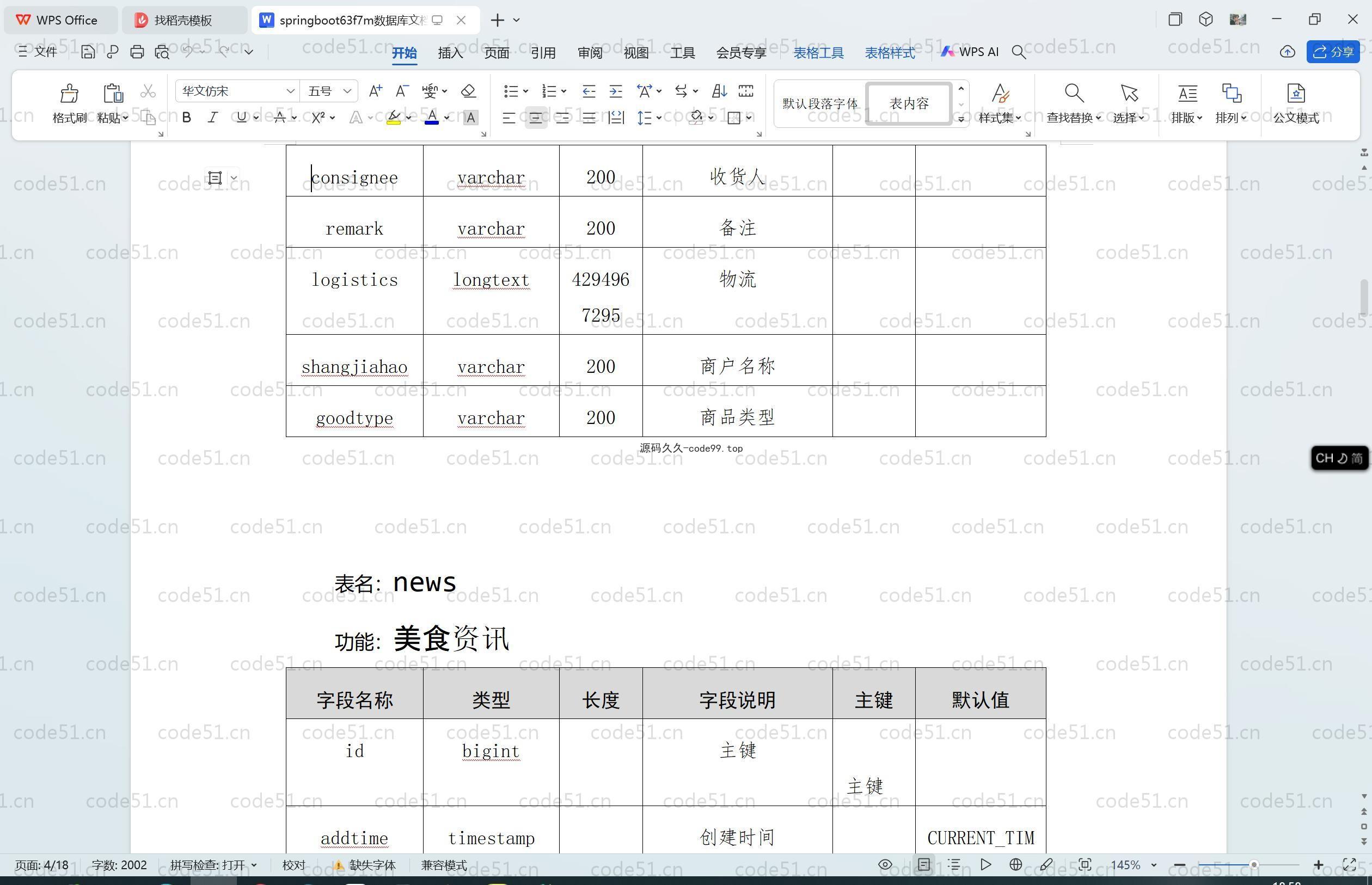Open the 引用 (References) ribbon tab
This screenshot has width=1372, height=885.
tap(543, 52)
